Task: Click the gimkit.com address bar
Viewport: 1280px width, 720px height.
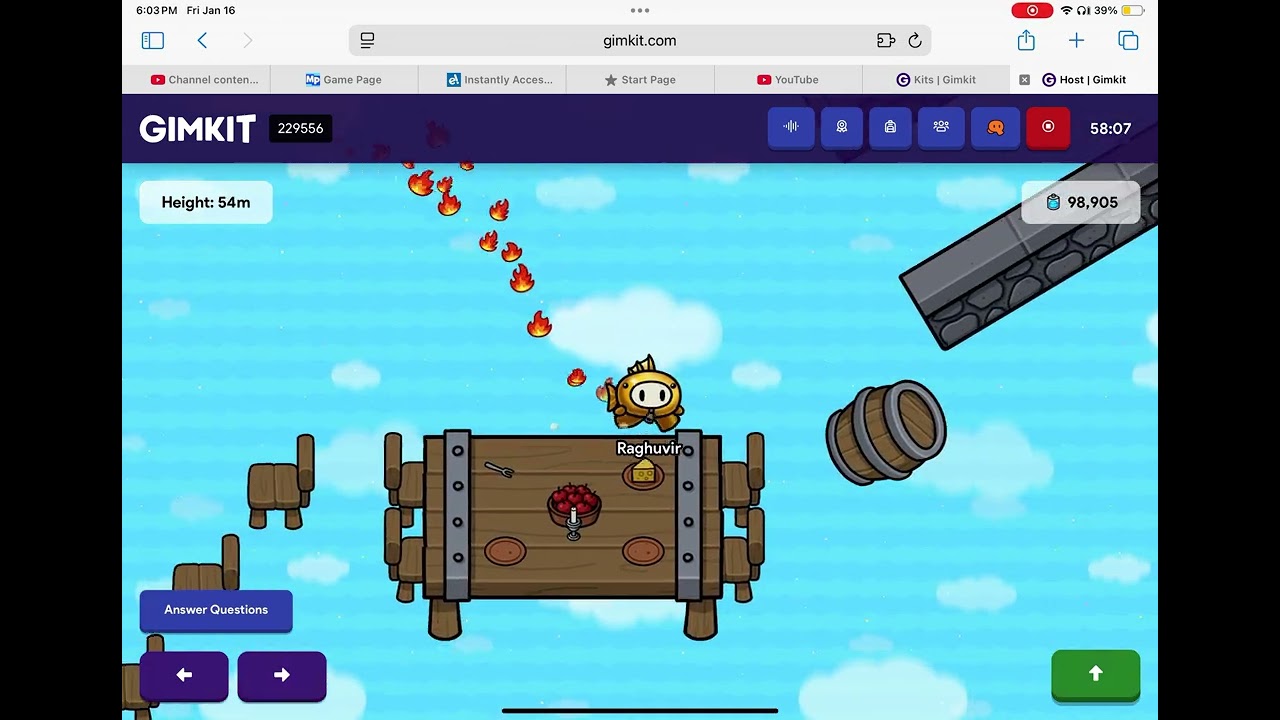Action: [x=640, y=40]
